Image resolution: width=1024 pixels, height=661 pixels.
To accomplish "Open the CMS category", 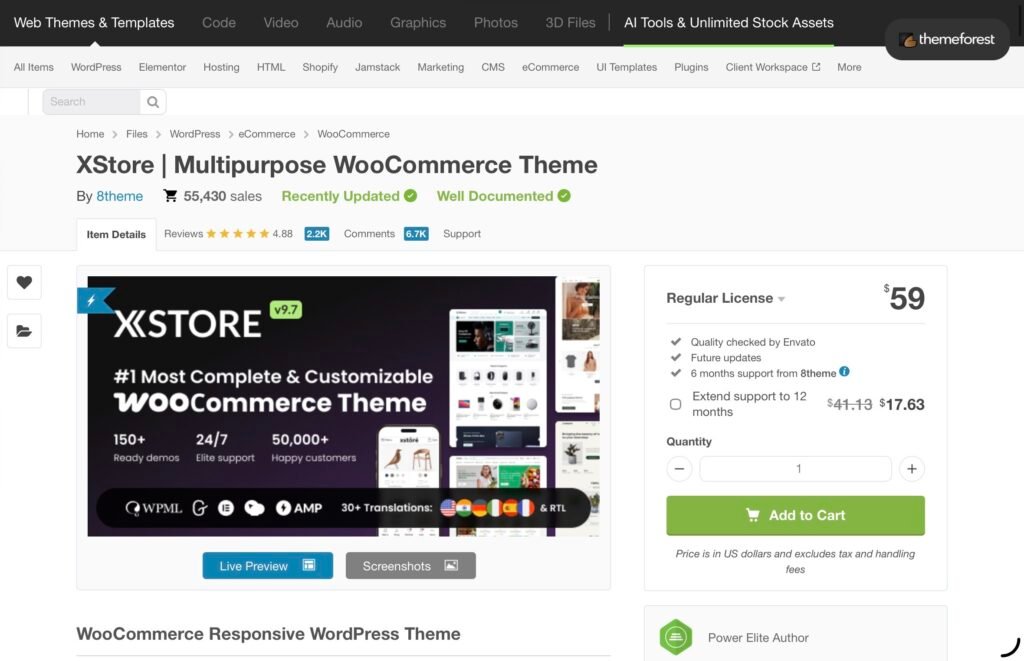I will [493, 67].
